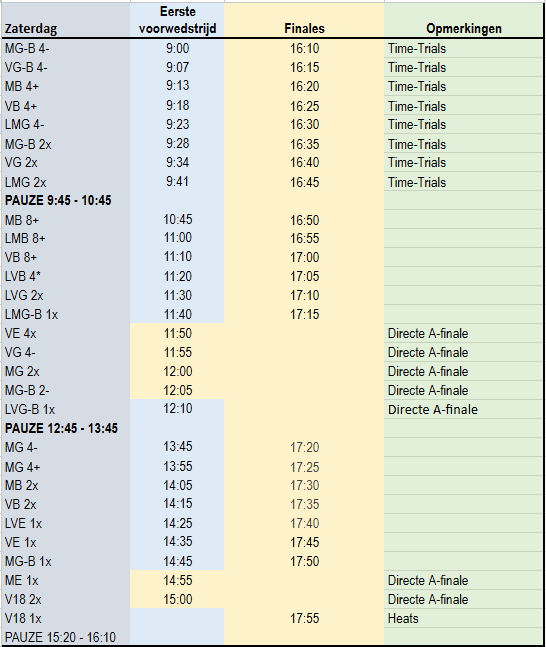Screen dimensions: 546x647
Task: Click the V18 2x event cell
Action: point(66,599)
